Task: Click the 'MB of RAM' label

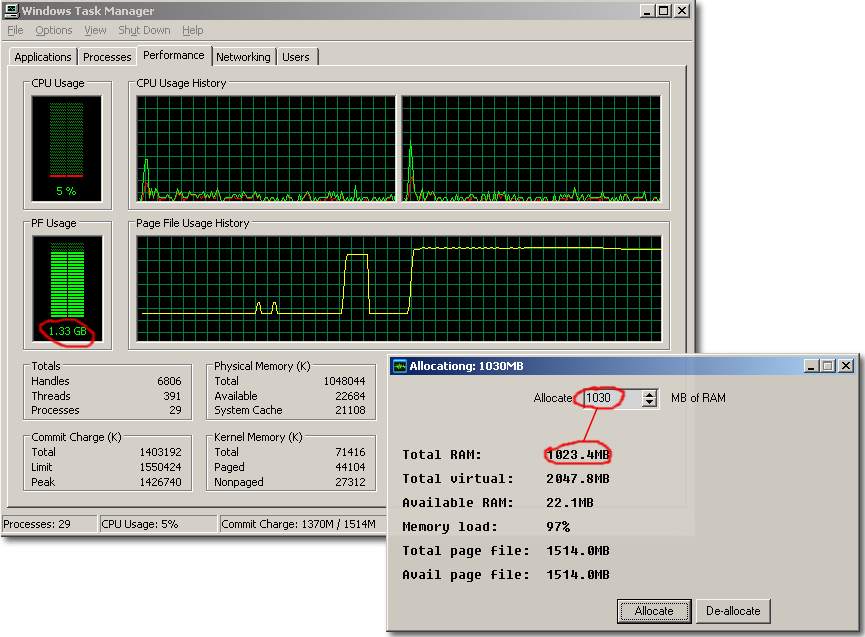Action: coord(698,398)
